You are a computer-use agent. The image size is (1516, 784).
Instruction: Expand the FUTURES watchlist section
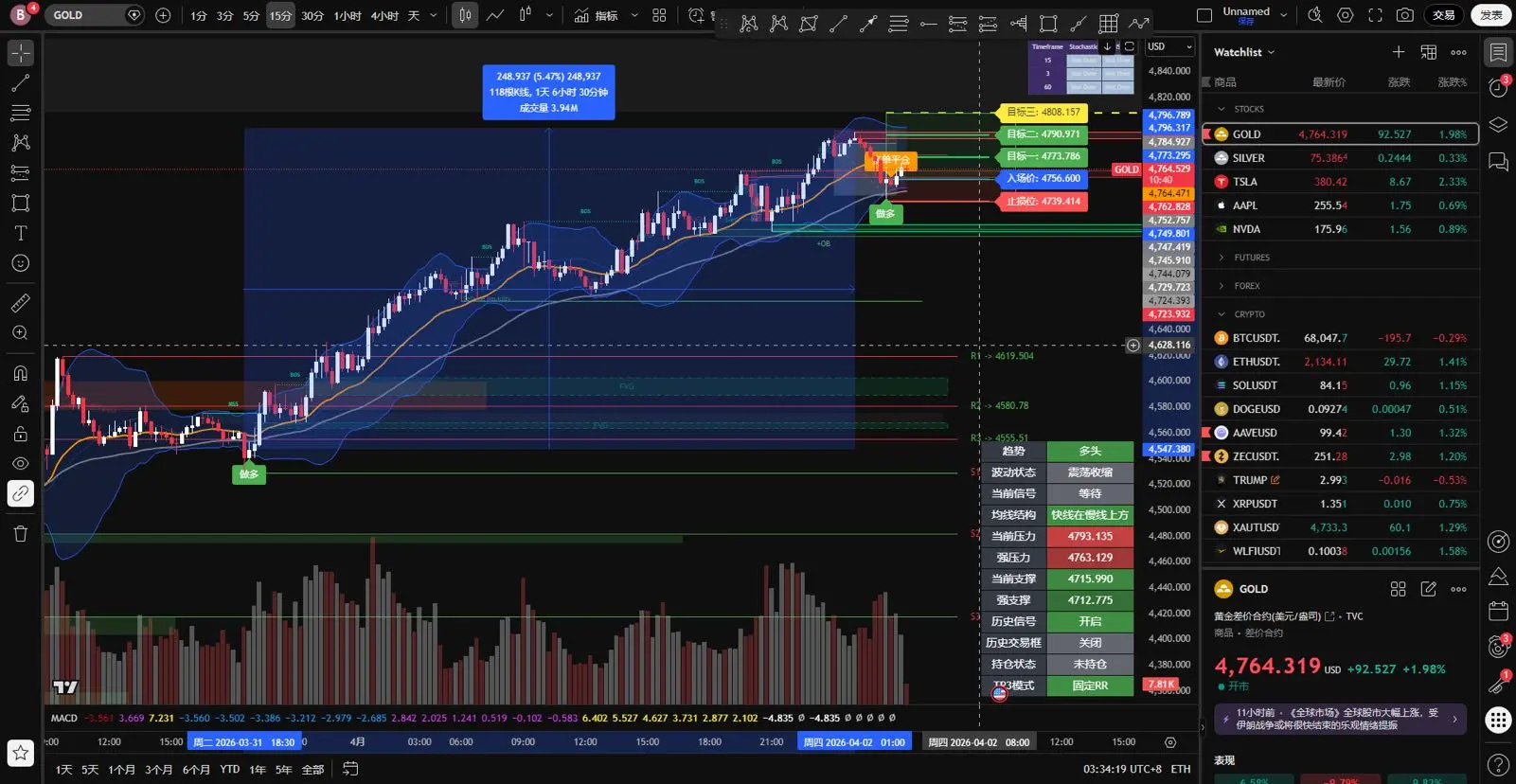coord(1222,258)
